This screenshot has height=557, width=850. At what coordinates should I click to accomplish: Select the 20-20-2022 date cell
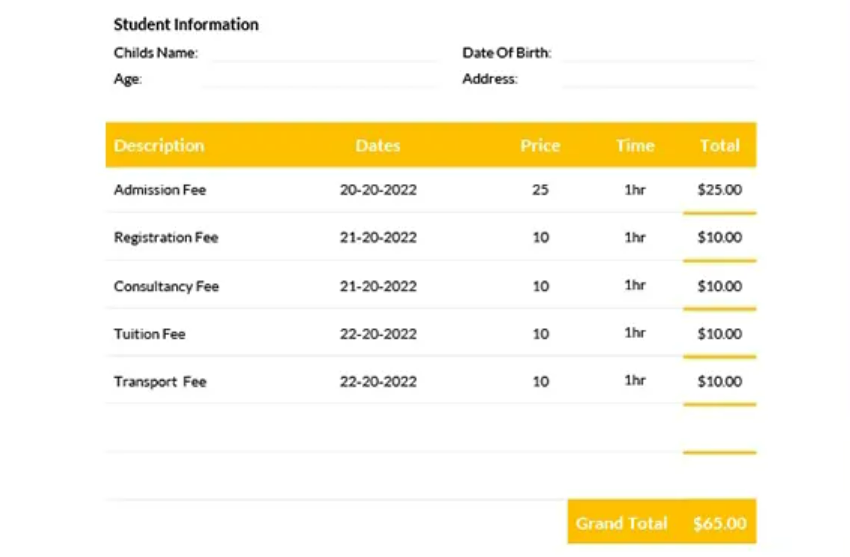378,190
